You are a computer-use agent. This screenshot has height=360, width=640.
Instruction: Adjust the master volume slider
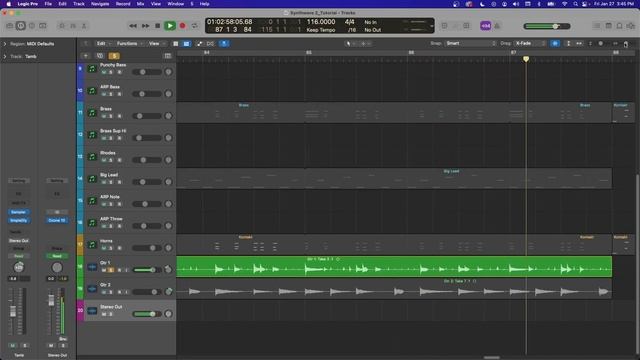tap(547, 26)
